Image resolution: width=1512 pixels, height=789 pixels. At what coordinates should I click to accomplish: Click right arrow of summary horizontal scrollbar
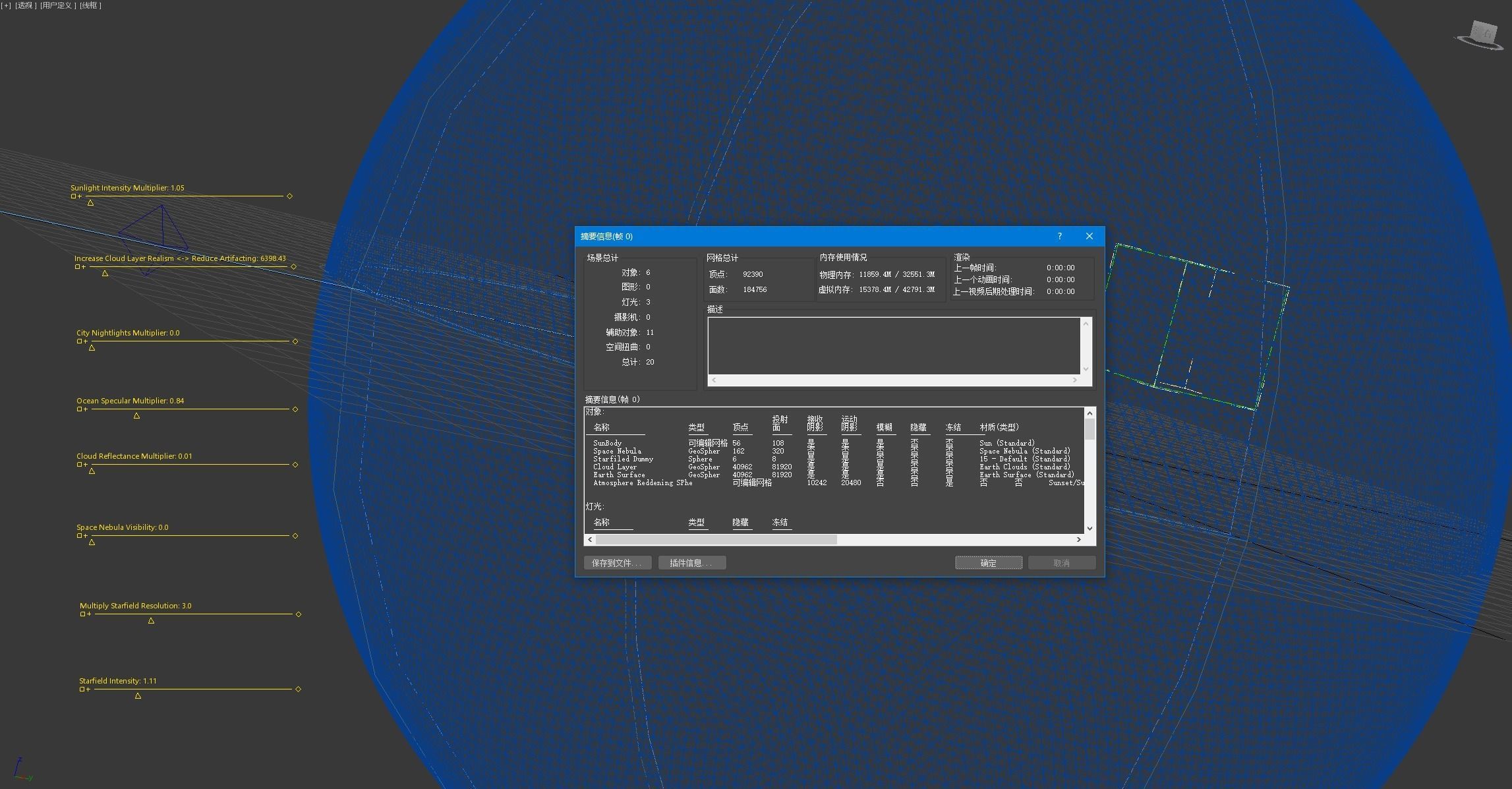[1078, 539]
